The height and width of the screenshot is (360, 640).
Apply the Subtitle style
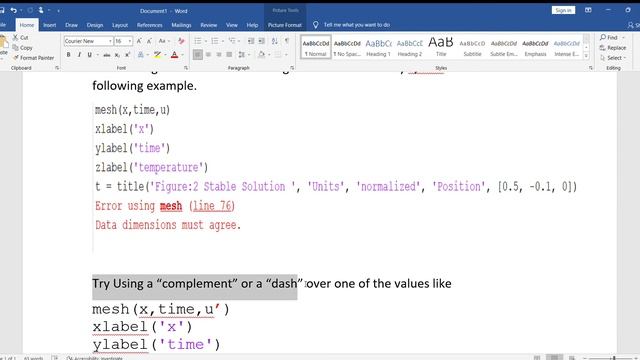[472, 47]
